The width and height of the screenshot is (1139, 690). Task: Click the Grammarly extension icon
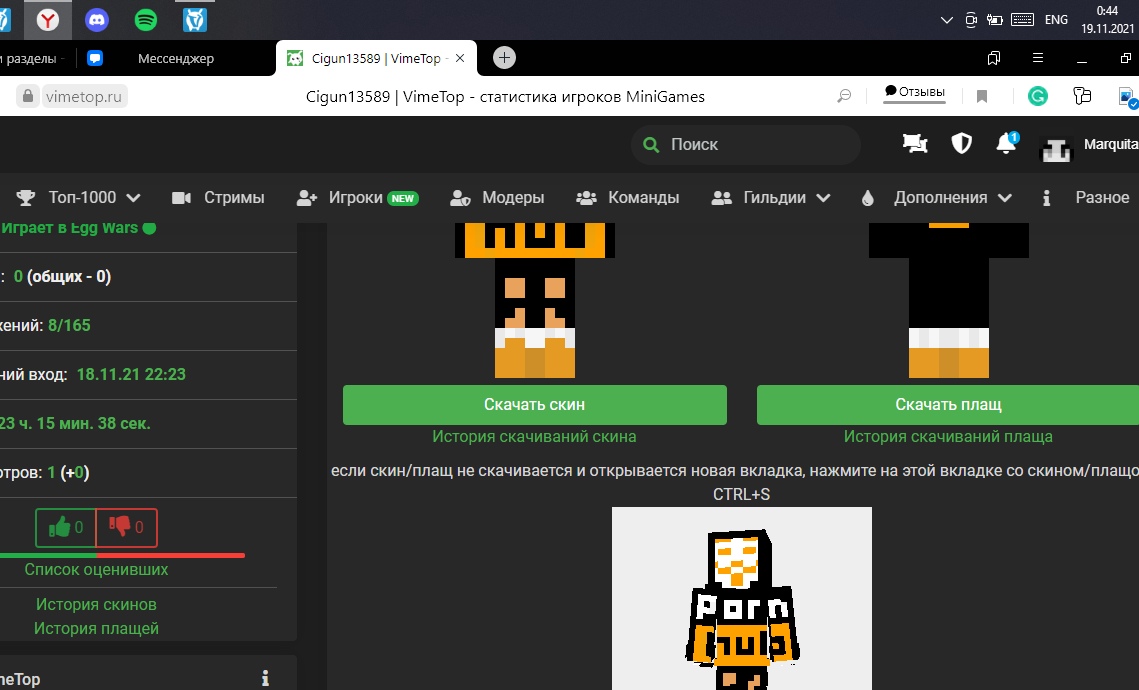click(x=1038, y=96)
